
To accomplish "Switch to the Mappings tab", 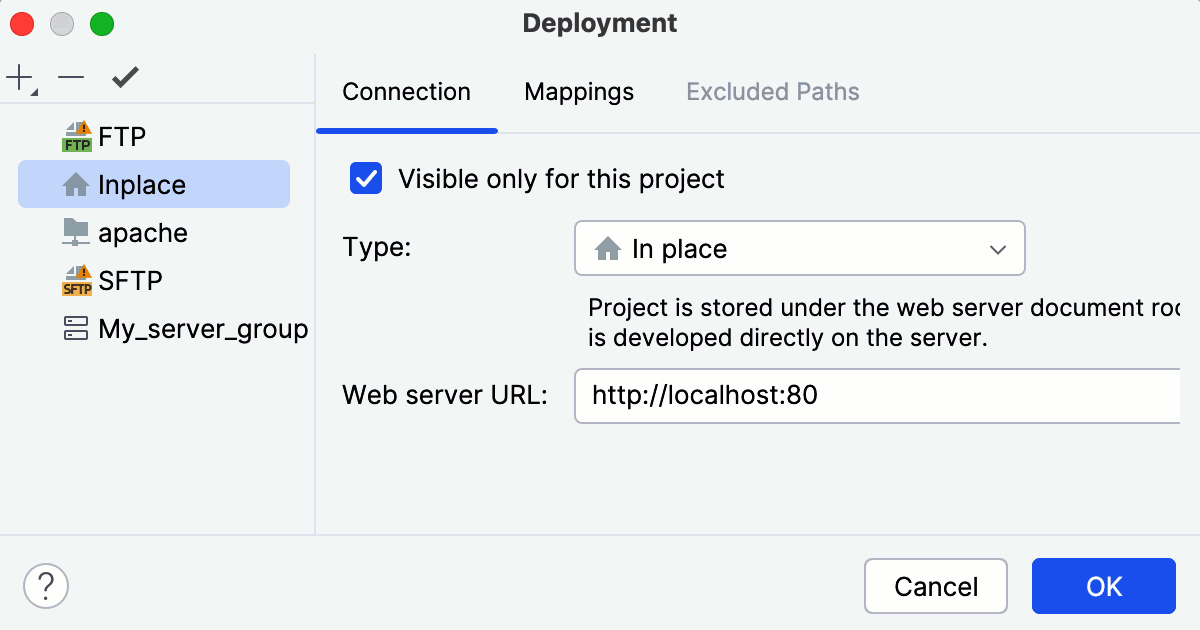I will point(579,92).
